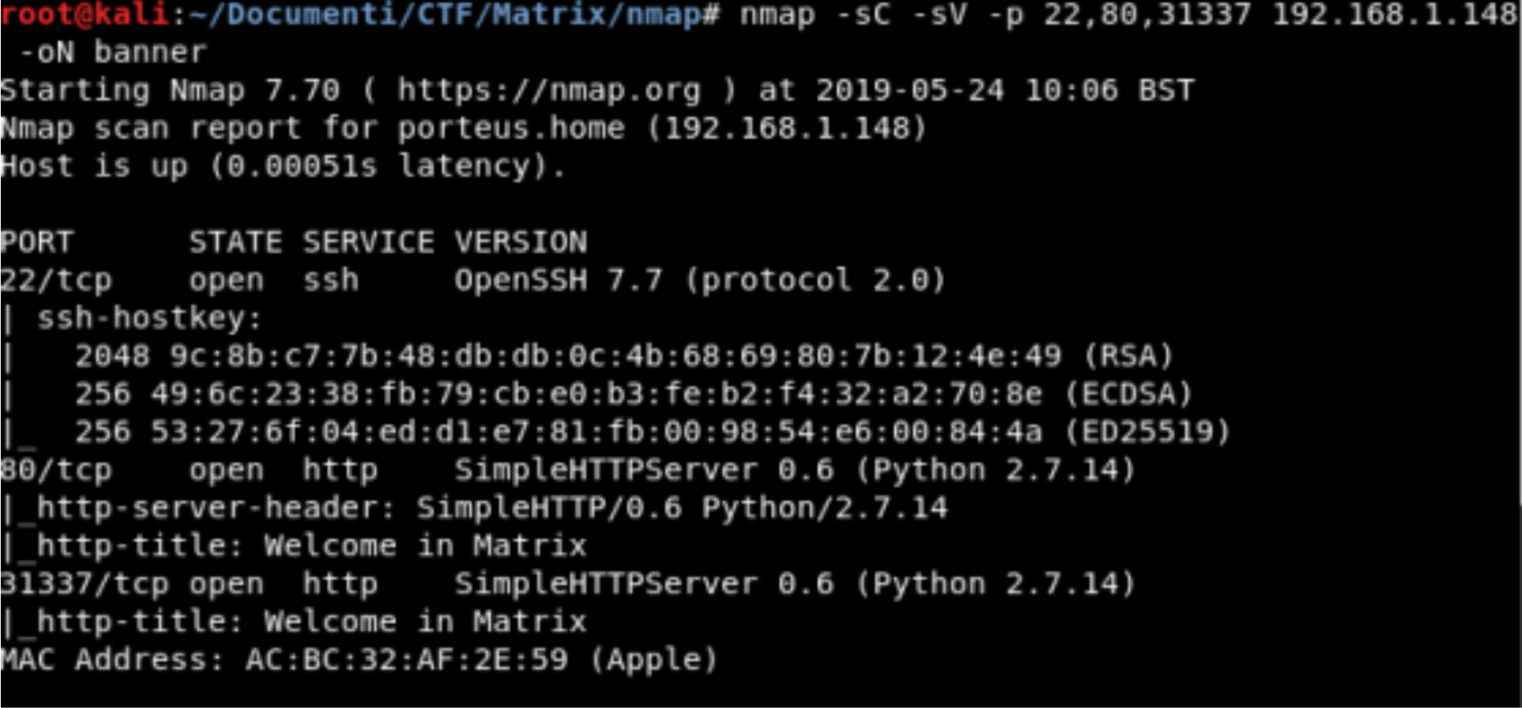Click the Starting Nmap 7.70 text
Image resolution: width=1522 pixels, height=708 pixels.
170,91
